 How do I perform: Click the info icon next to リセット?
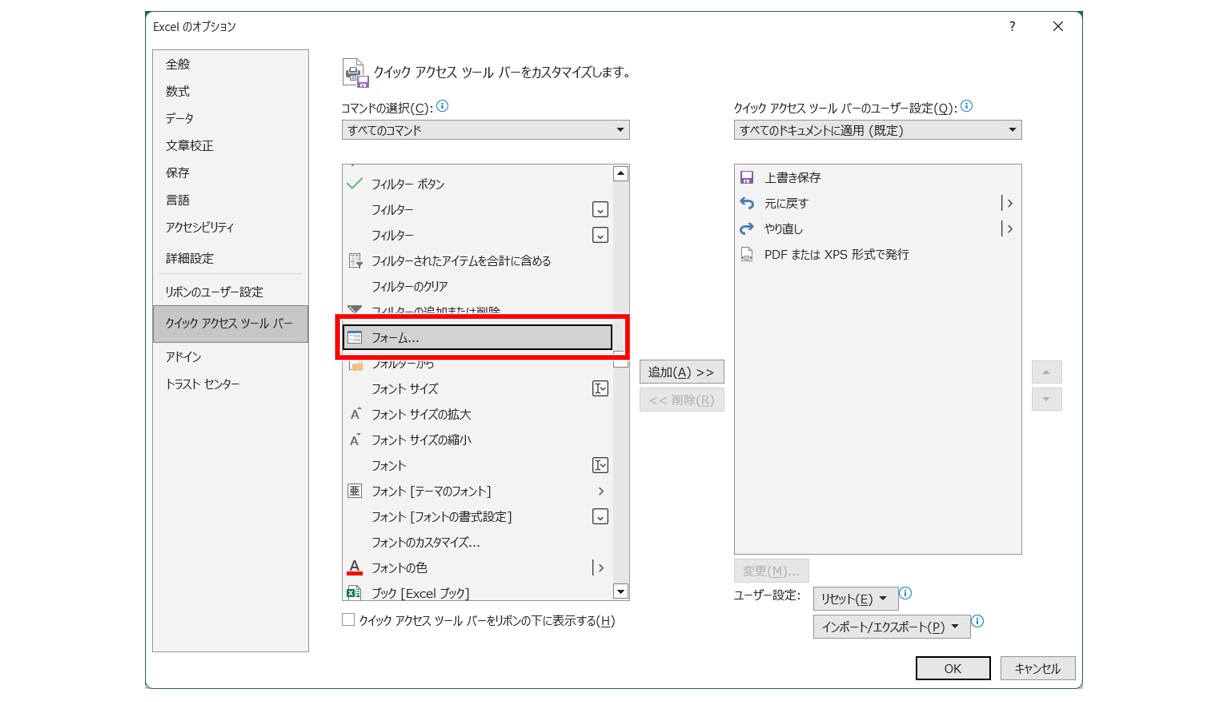(906, 593)
